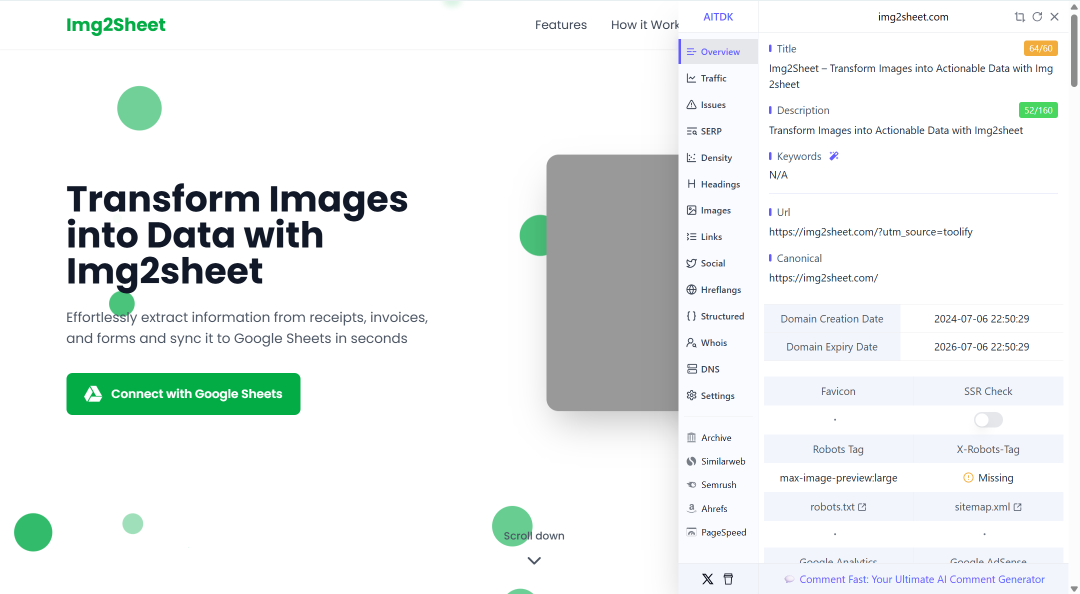This screenshot has height=594, width=1080.
Task: Click the Domain Expiry Date value
Action: point(982,347)
